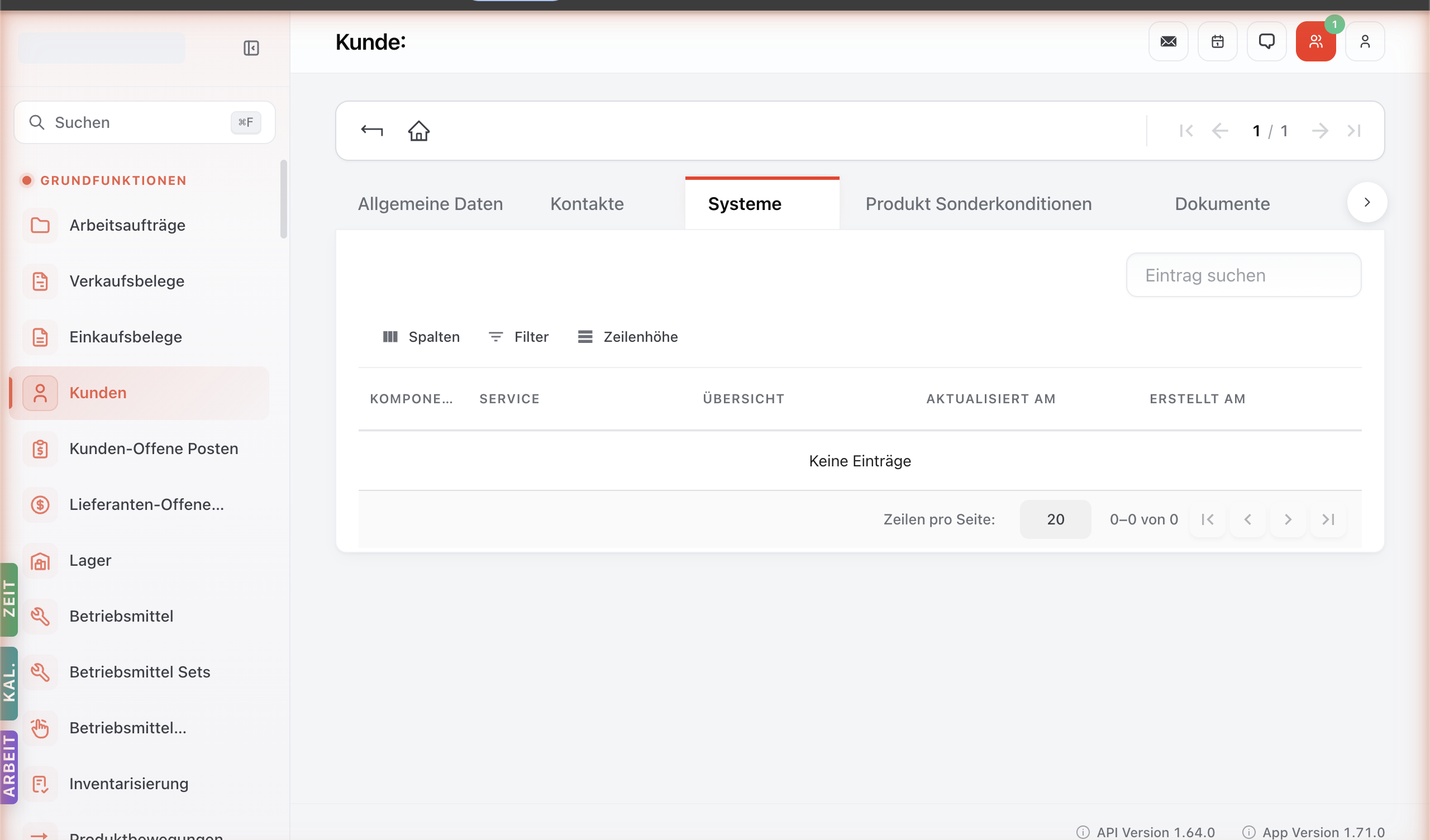Click the API Version 1.64.0 text
The width and height of the screenshot is (1430, 840).
click(x=1155, y=832)
